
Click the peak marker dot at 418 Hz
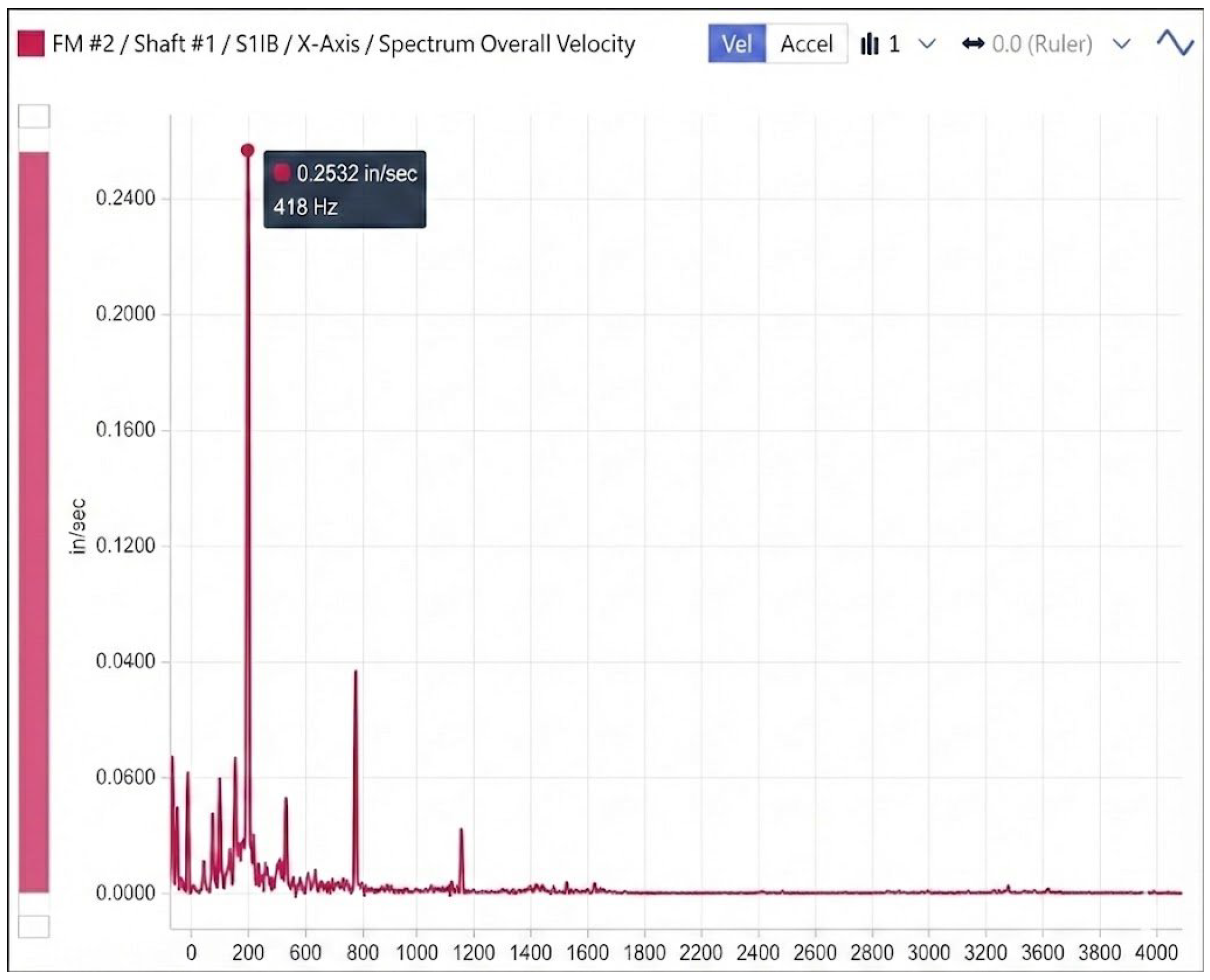[x=247, y=150]
